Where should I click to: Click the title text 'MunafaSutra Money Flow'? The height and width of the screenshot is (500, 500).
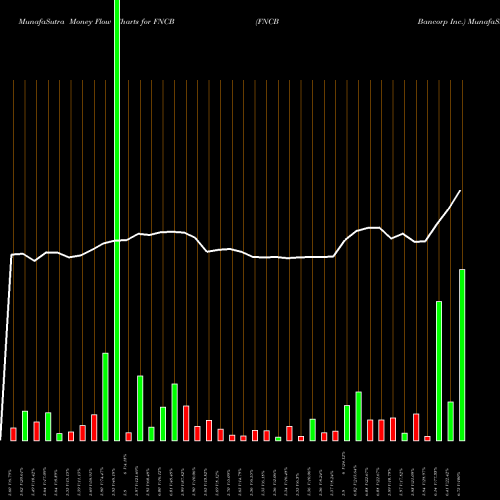tap(65, 22)
